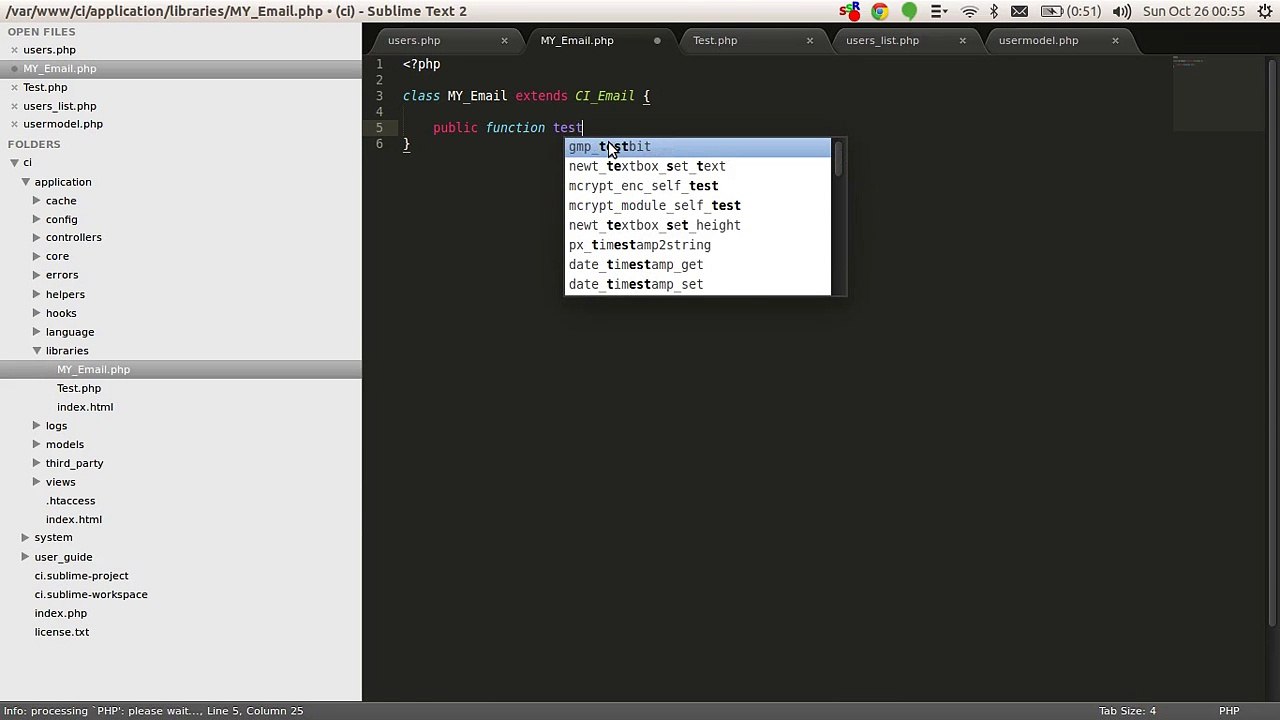1280x720 pixels.
Task: Click the SimpleScreenRecorder tray icon
Action: 850,11
